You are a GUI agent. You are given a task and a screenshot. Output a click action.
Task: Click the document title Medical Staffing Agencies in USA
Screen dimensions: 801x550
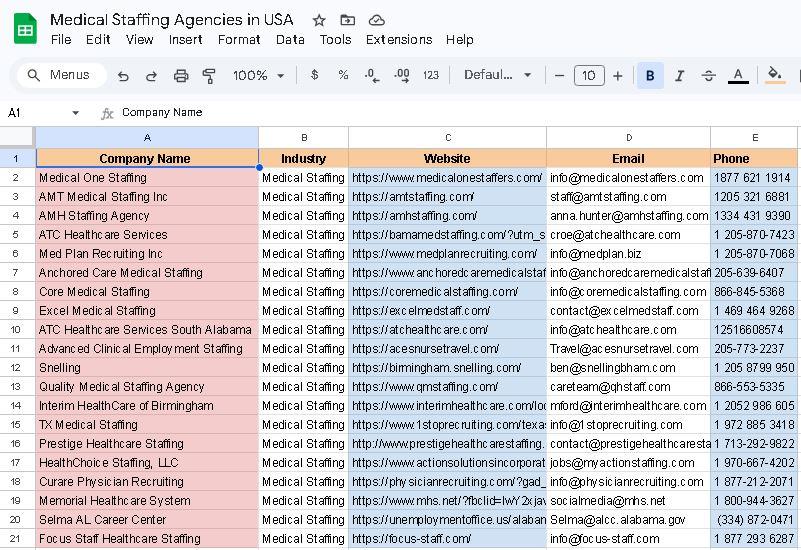pyautogui.click(x=172, y=20)
